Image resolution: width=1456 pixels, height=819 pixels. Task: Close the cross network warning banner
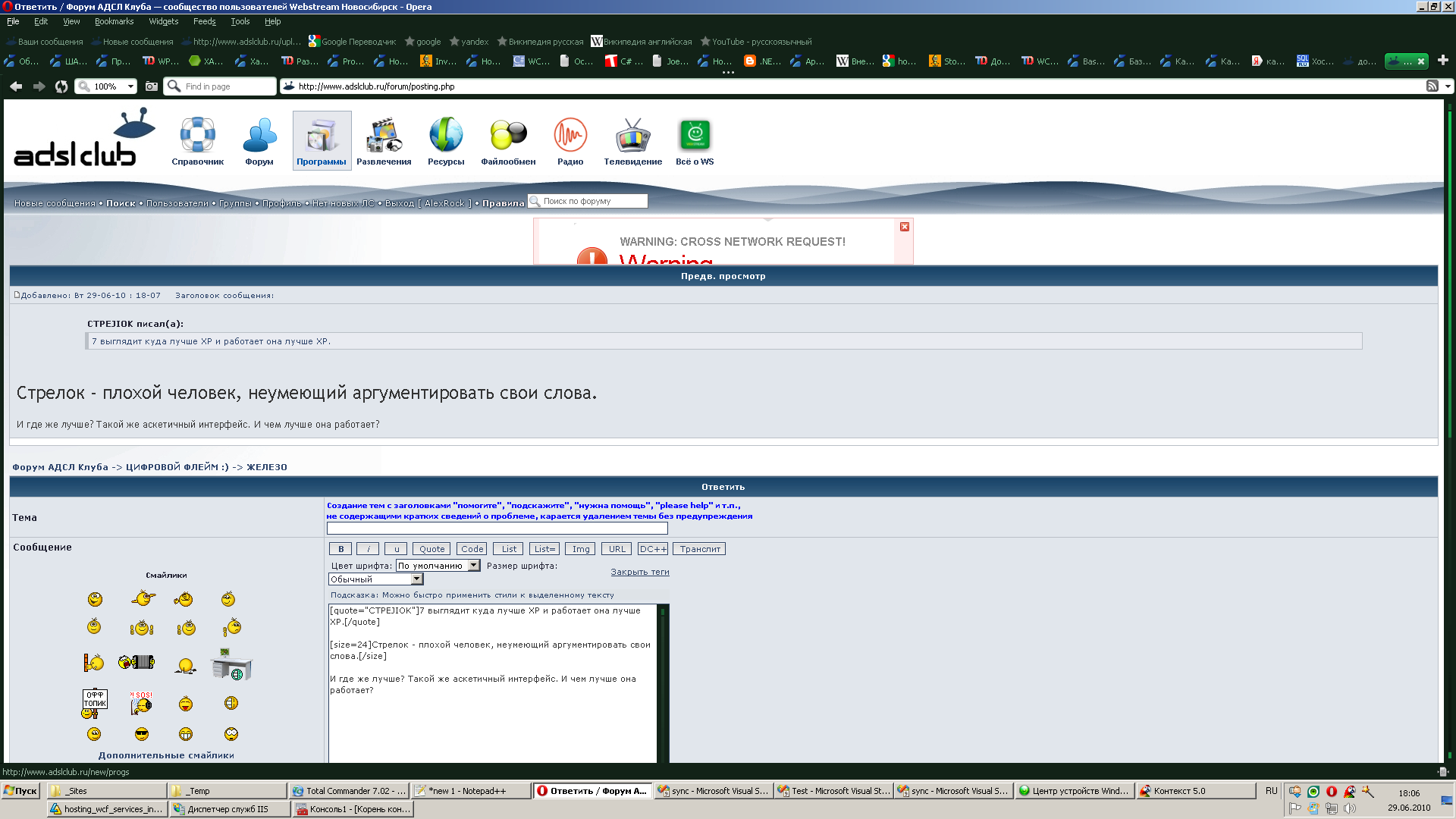point(905,227)
